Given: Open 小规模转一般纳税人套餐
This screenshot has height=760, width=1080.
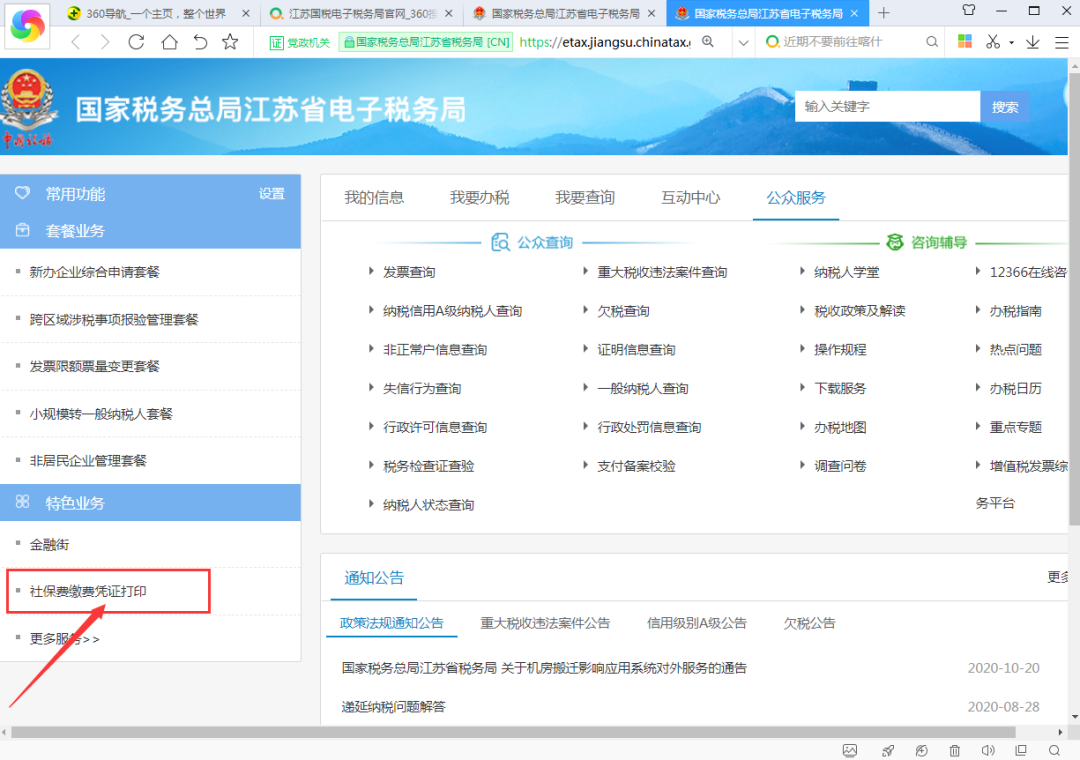Looking at the screenshot, I should click(x=101, y=414).
